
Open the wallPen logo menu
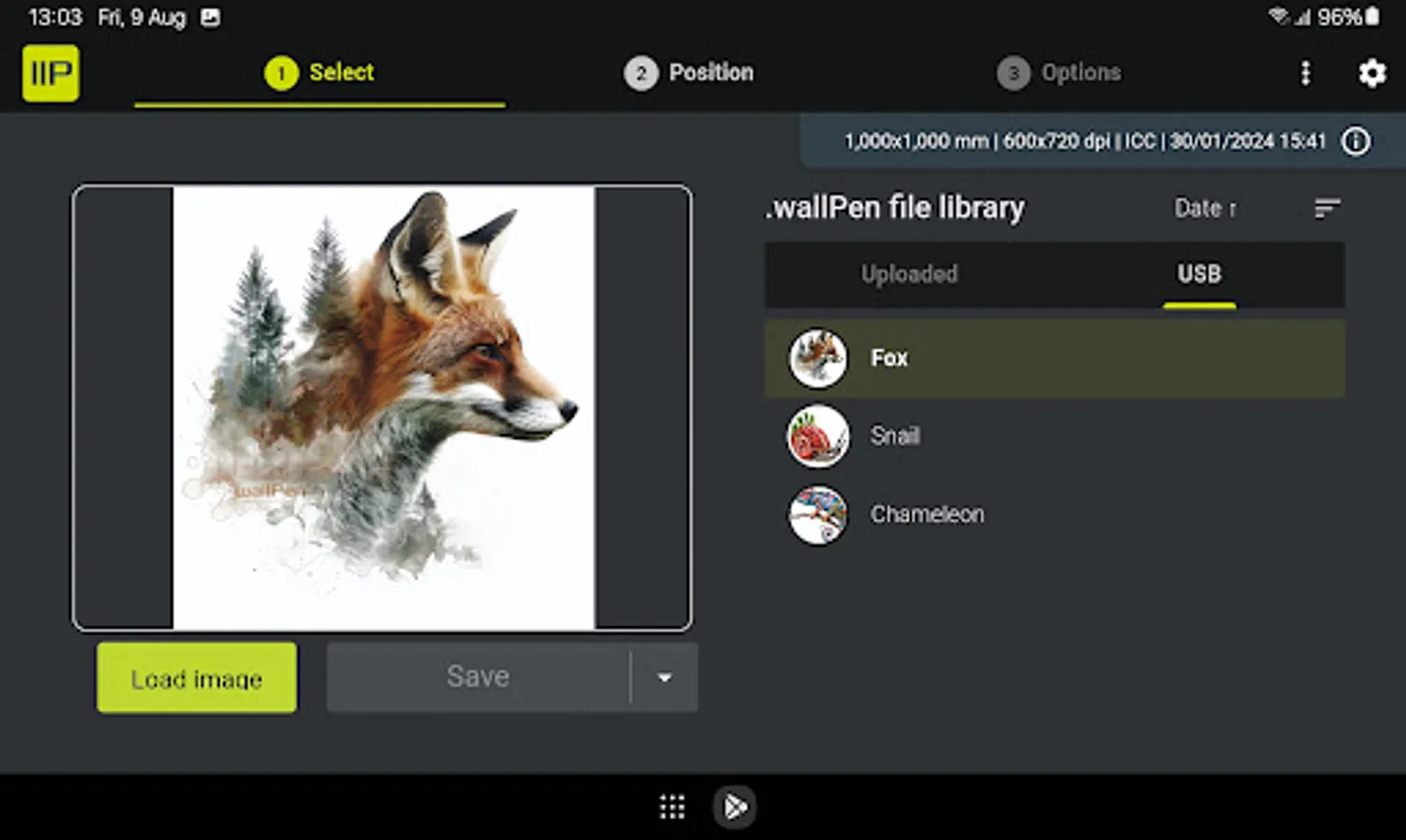tap(50, 73)
